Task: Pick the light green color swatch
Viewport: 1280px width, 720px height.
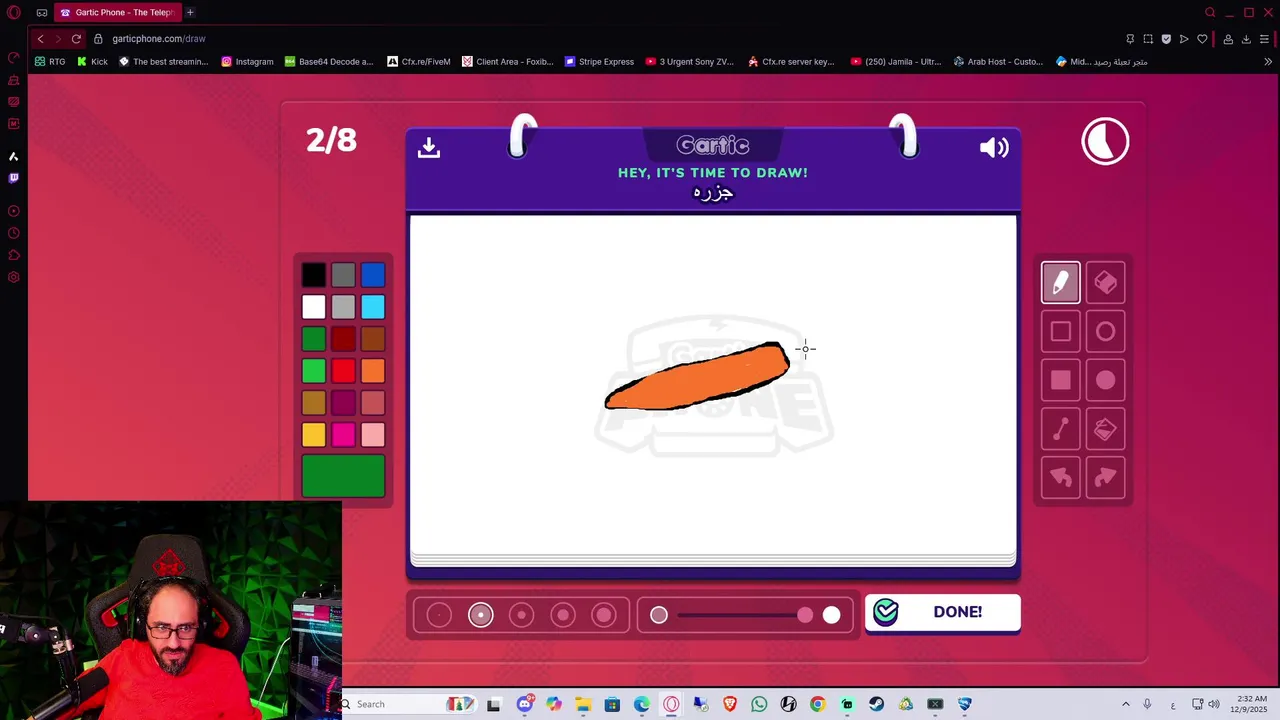Action: coord(314,371)
